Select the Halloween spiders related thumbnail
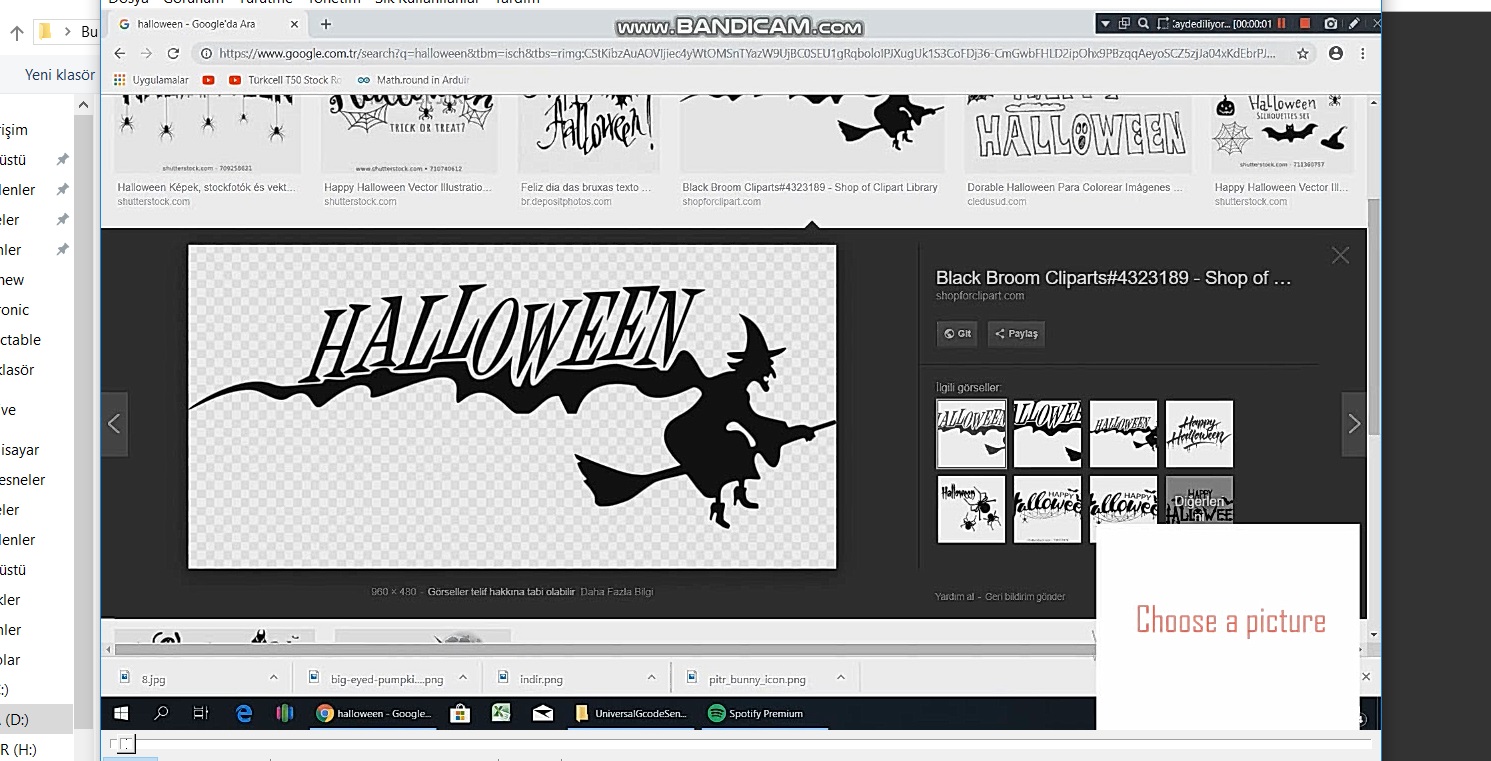This screenshot has height=761, width=1491. (971, 509)
